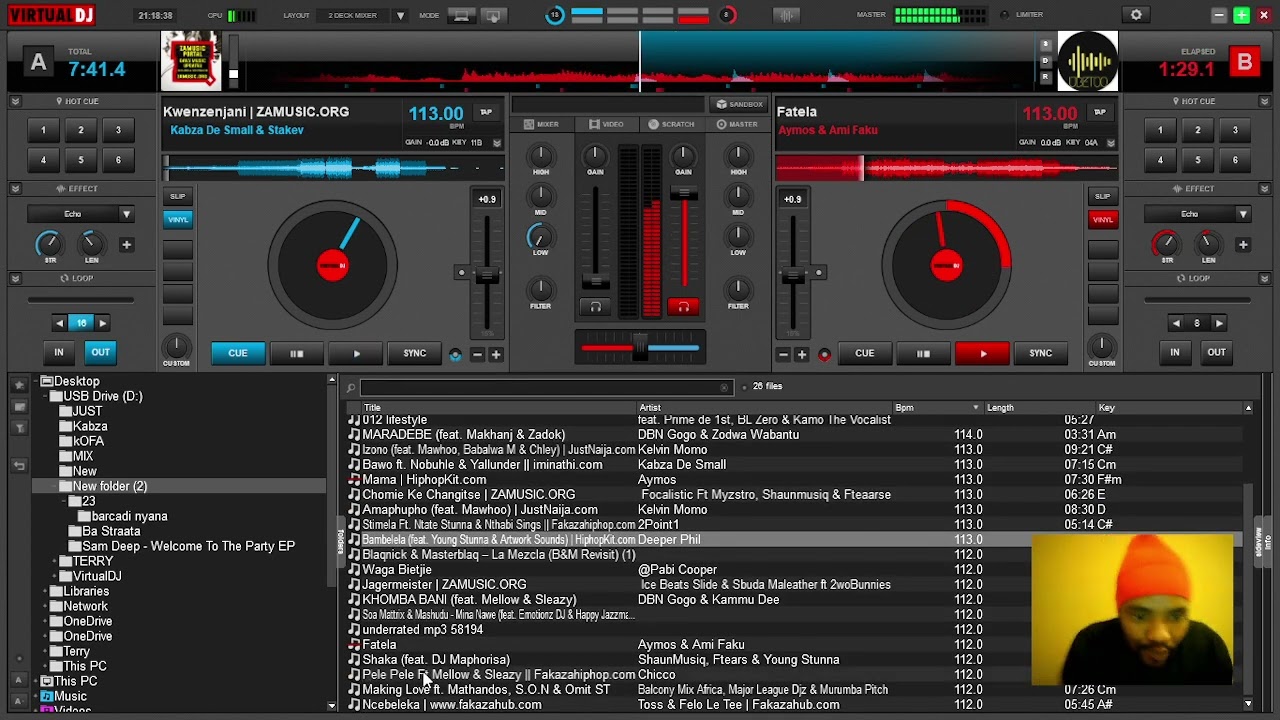Click the back arrow icon in browser sidebar

tap(19, 466)
